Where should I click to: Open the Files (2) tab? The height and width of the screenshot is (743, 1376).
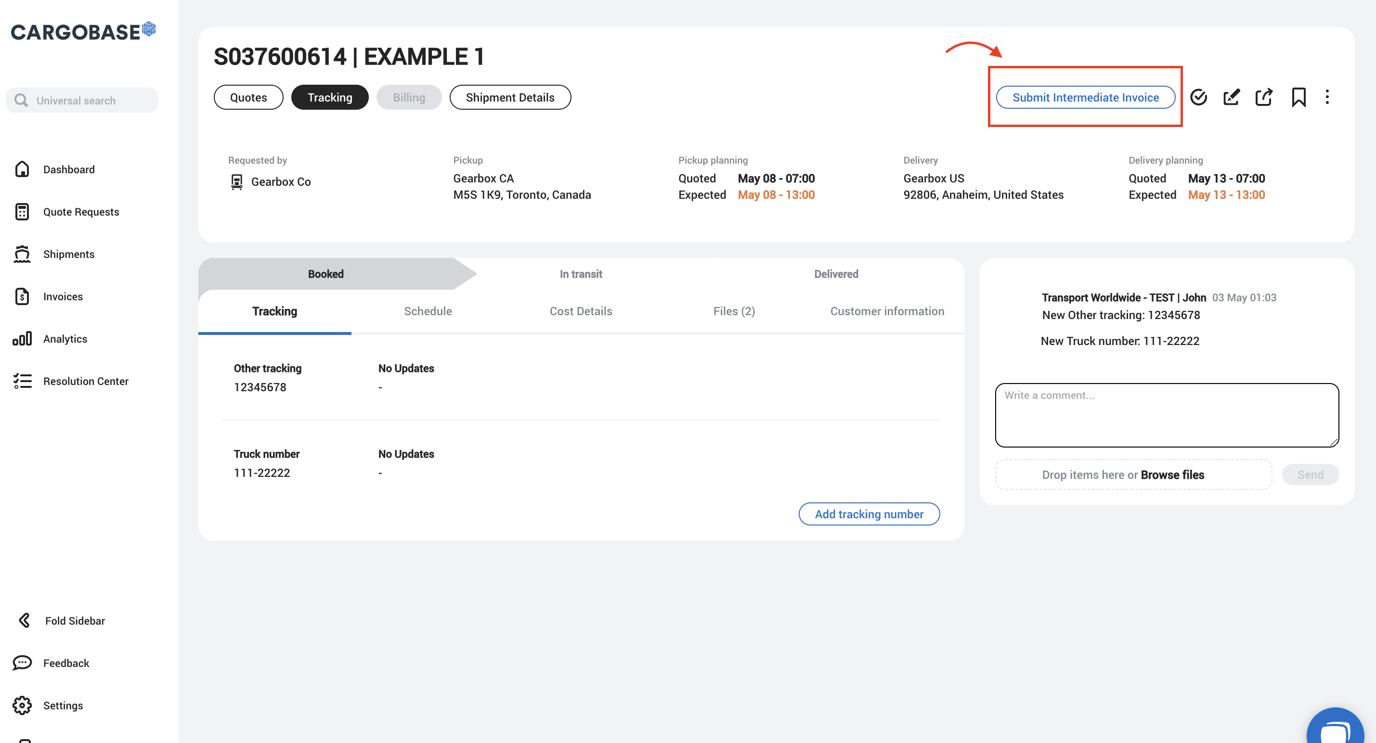click(734, 311)
